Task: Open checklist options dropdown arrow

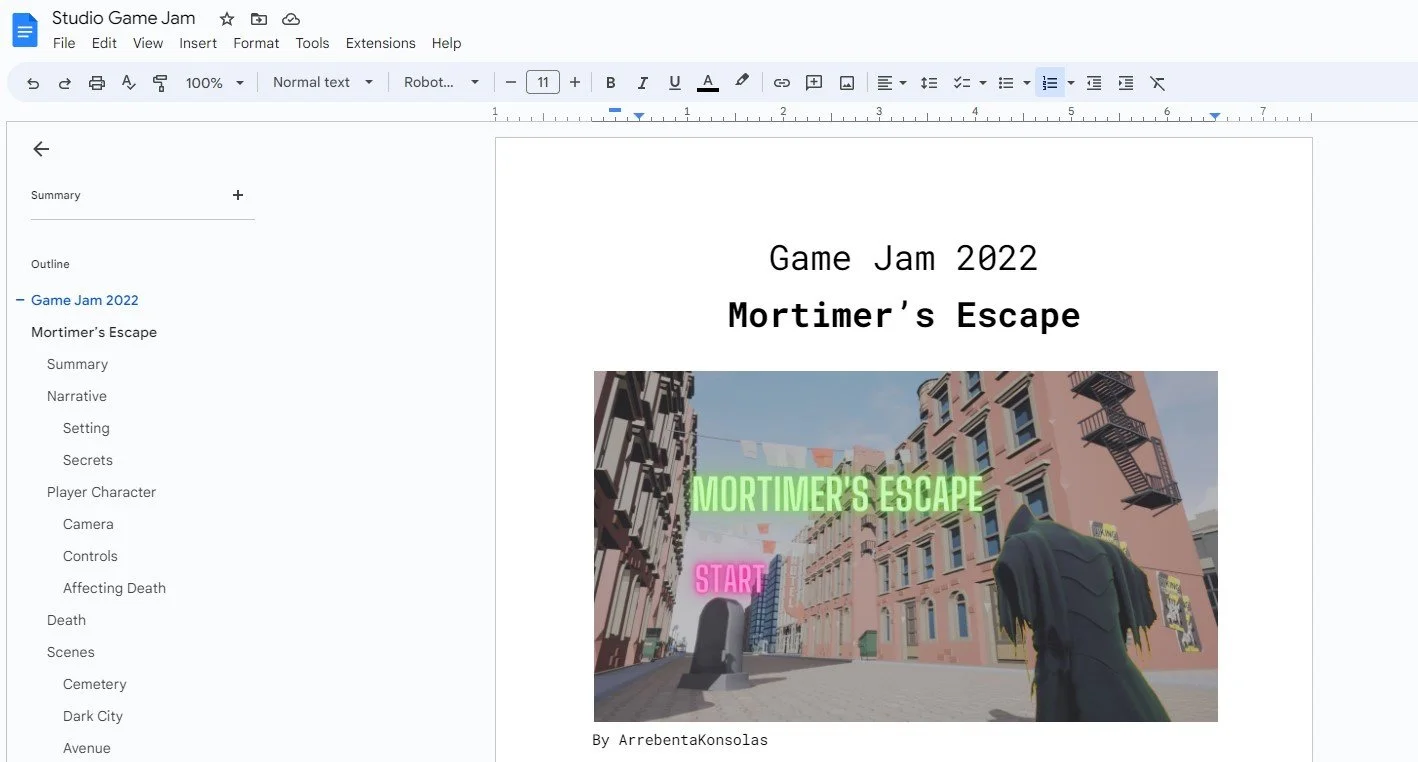Action: tap(983, 83)
